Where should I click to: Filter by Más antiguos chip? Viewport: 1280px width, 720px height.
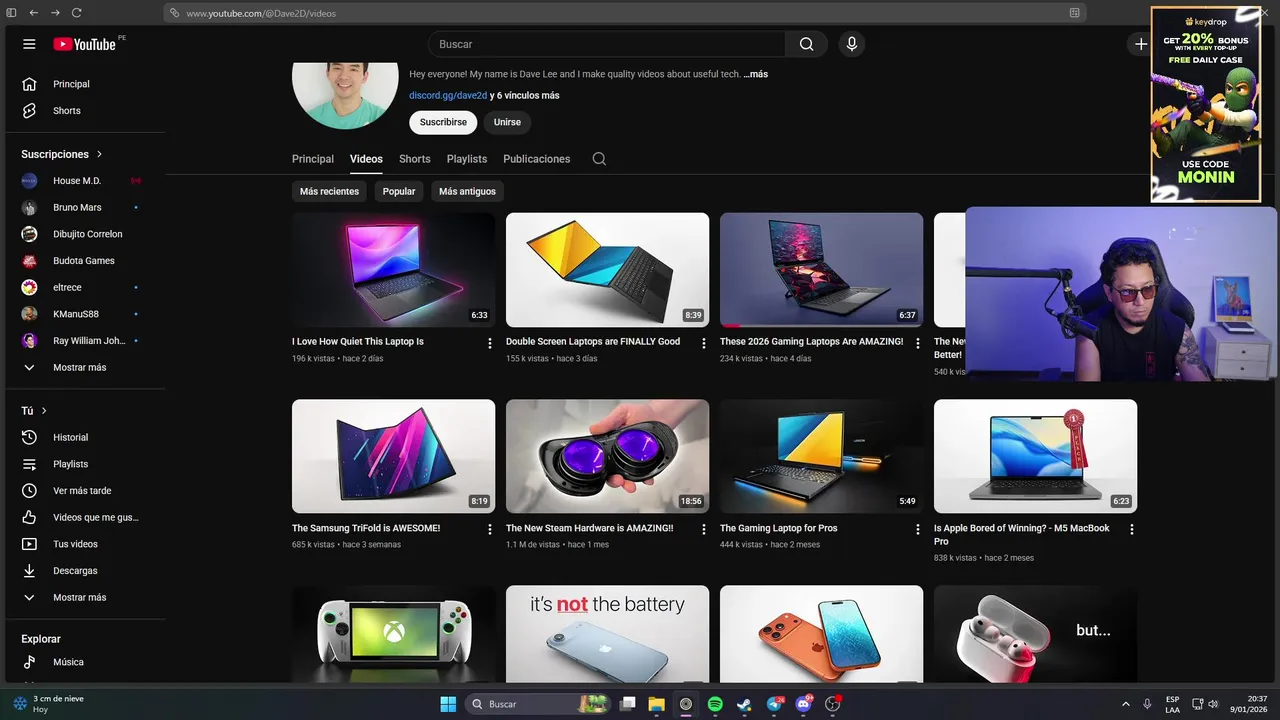click(467, 191)
